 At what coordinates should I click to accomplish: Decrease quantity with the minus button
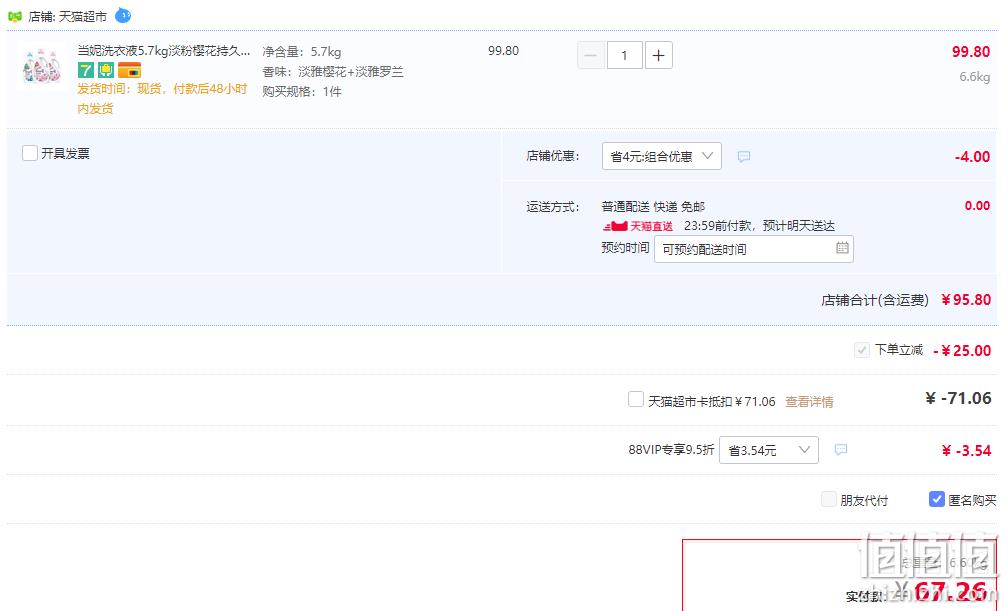tap(591, 55)
